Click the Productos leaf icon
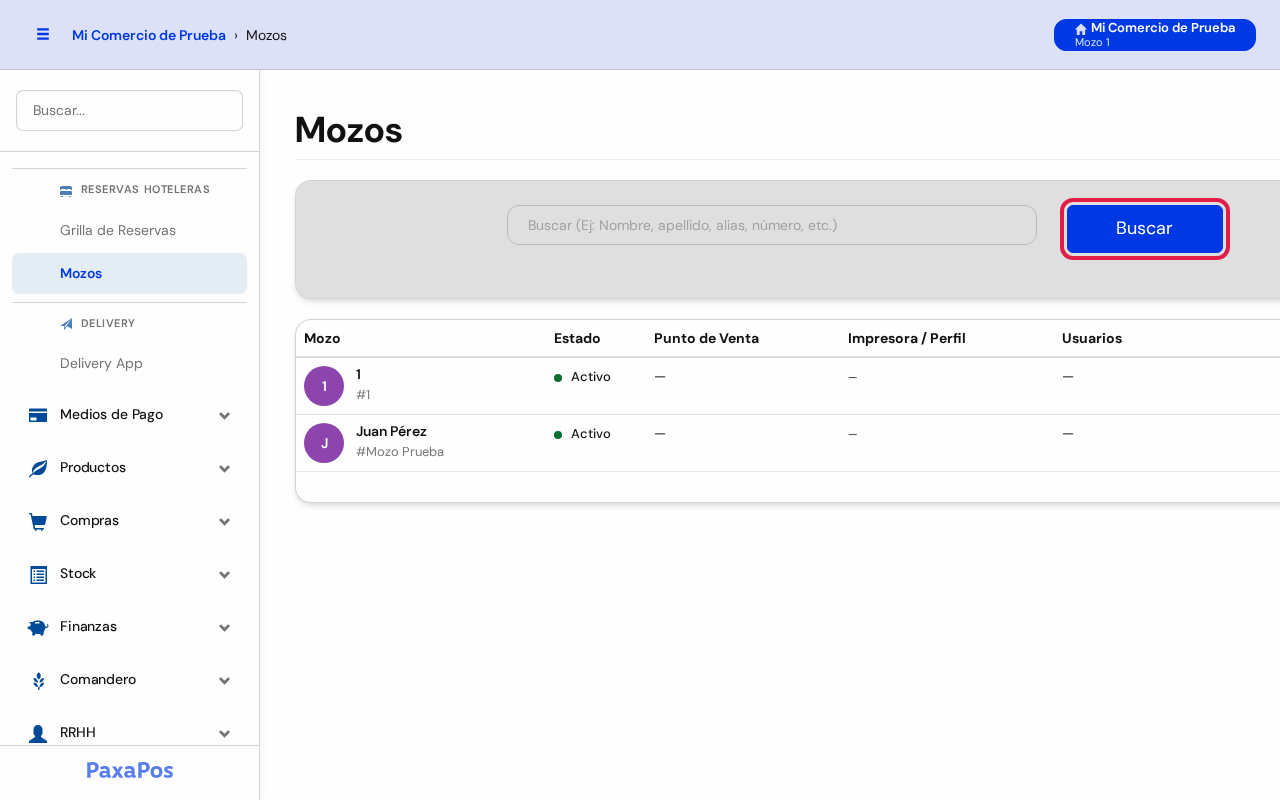The width and height of the screenshot is (1280, 800). pyautogui.click(x=38, y=468)
